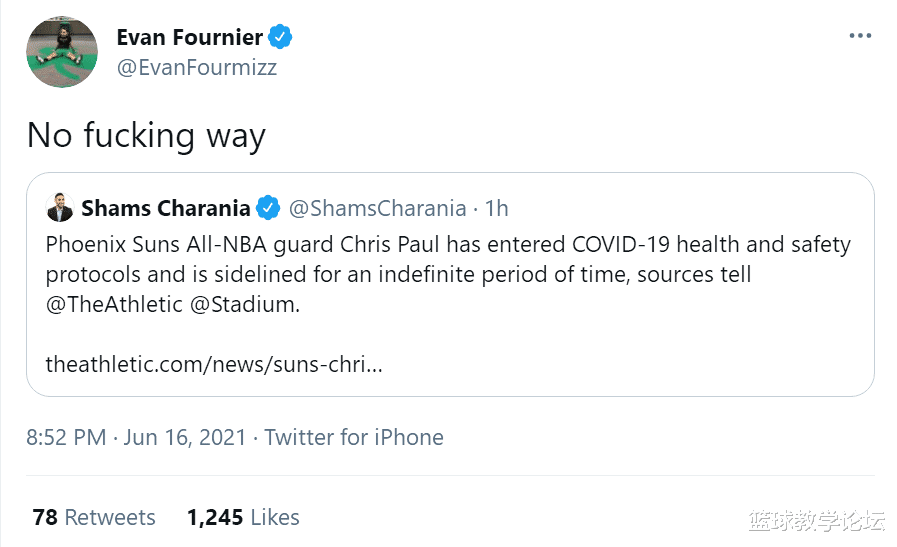
Task: Click Evan Fournier's profile avatar
Action: [62, 52]
